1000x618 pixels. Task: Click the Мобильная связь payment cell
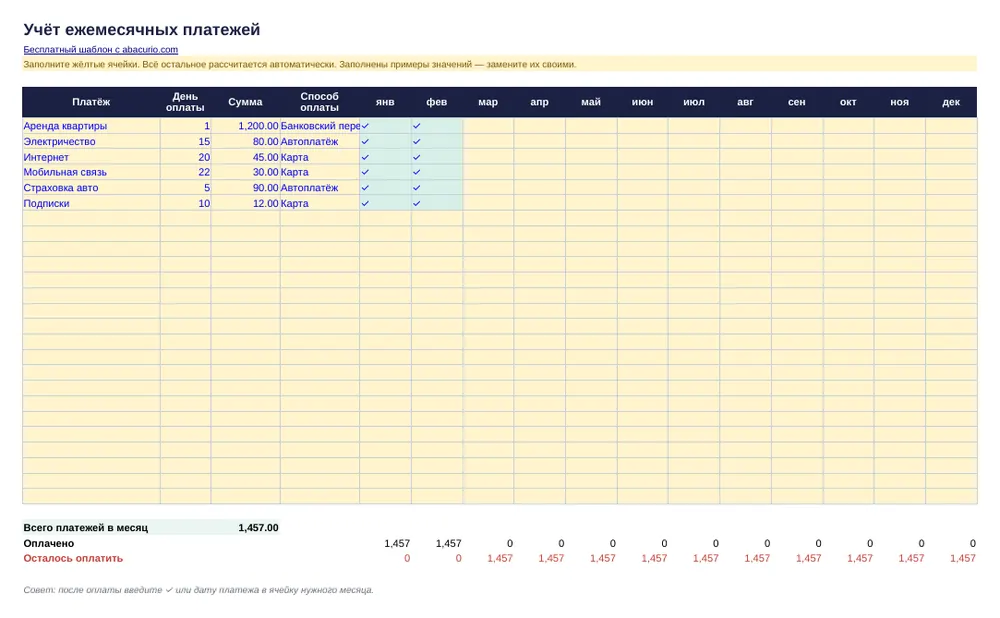tap(91, 172)
